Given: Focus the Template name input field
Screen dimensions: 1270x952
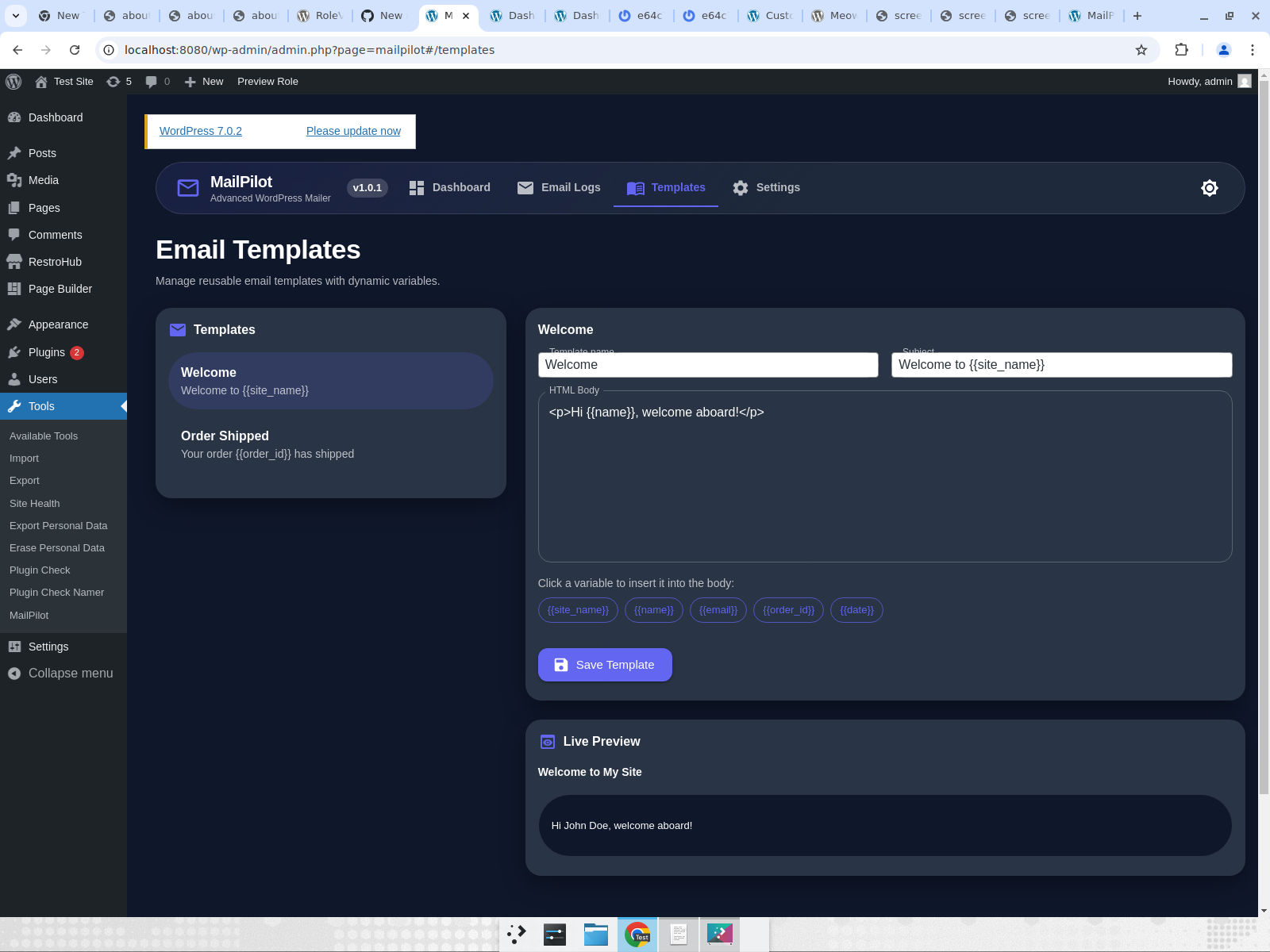Looking at the screenshot, I should pos(708,365).
